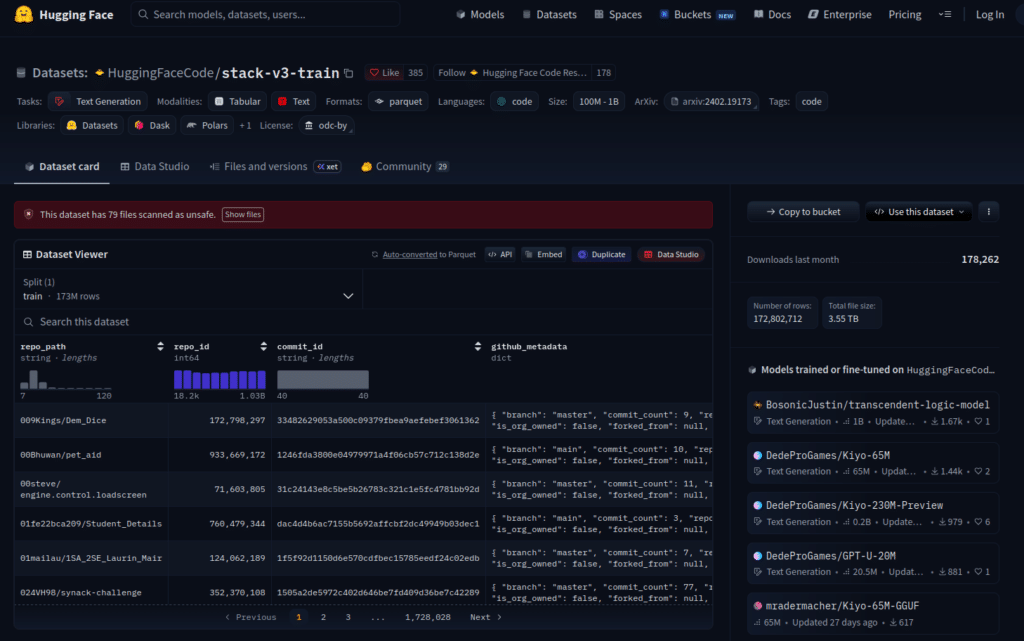
Task: Click the repo_id distribution histogram
Action: [219, 379]
